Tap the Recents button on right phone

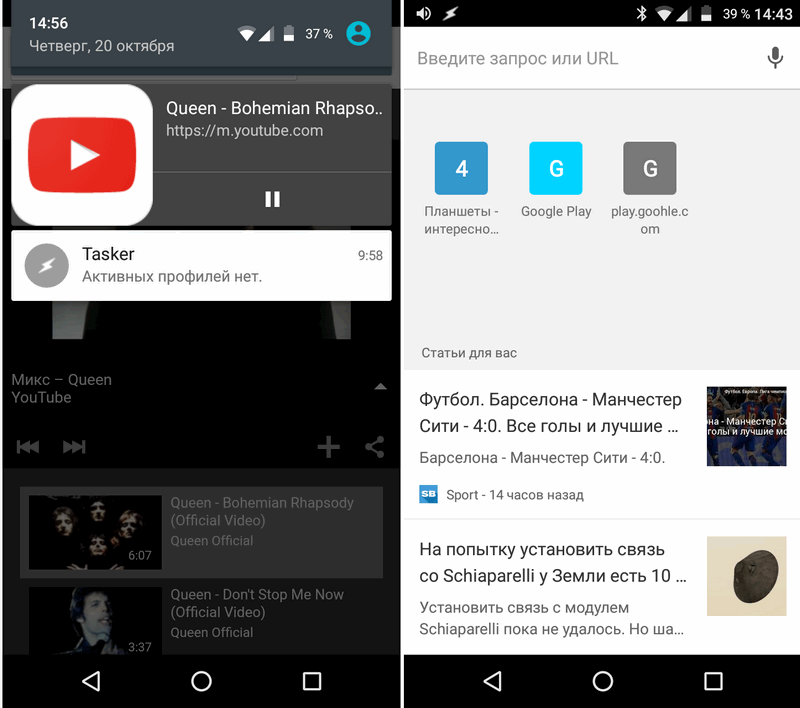713,681
